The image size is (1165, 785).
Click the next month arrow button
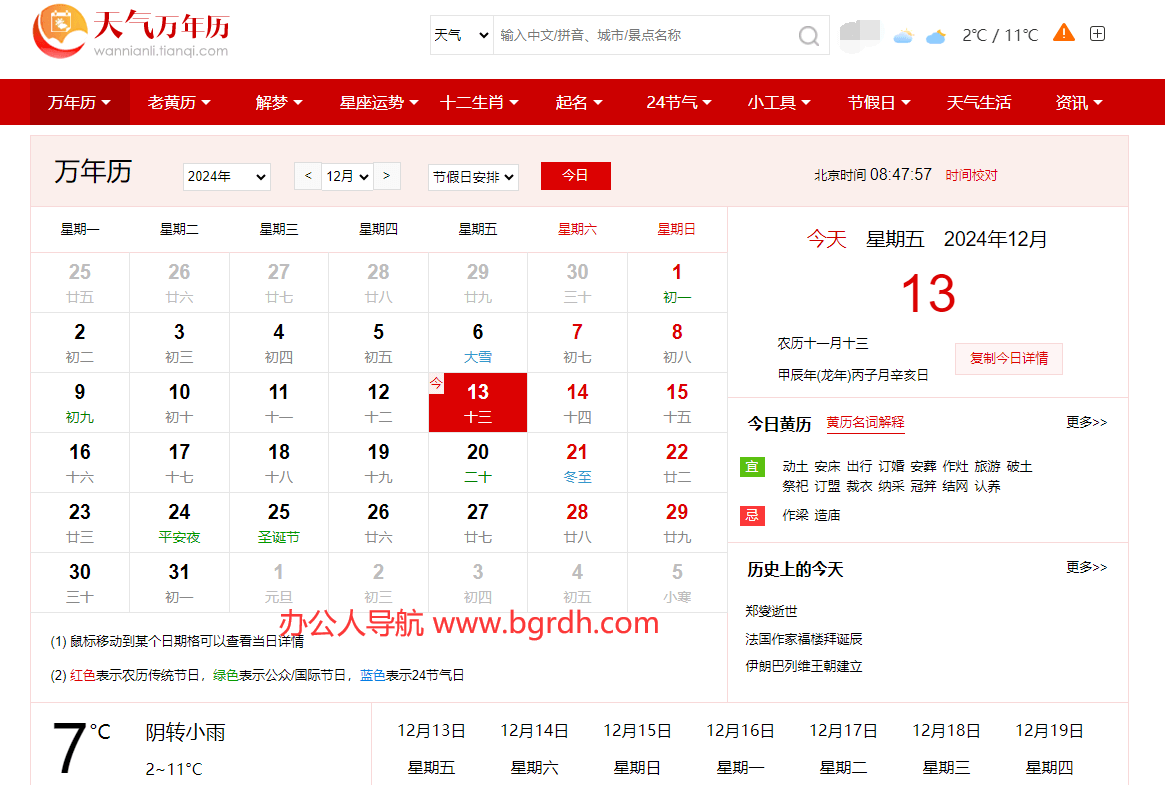(387, 176)
